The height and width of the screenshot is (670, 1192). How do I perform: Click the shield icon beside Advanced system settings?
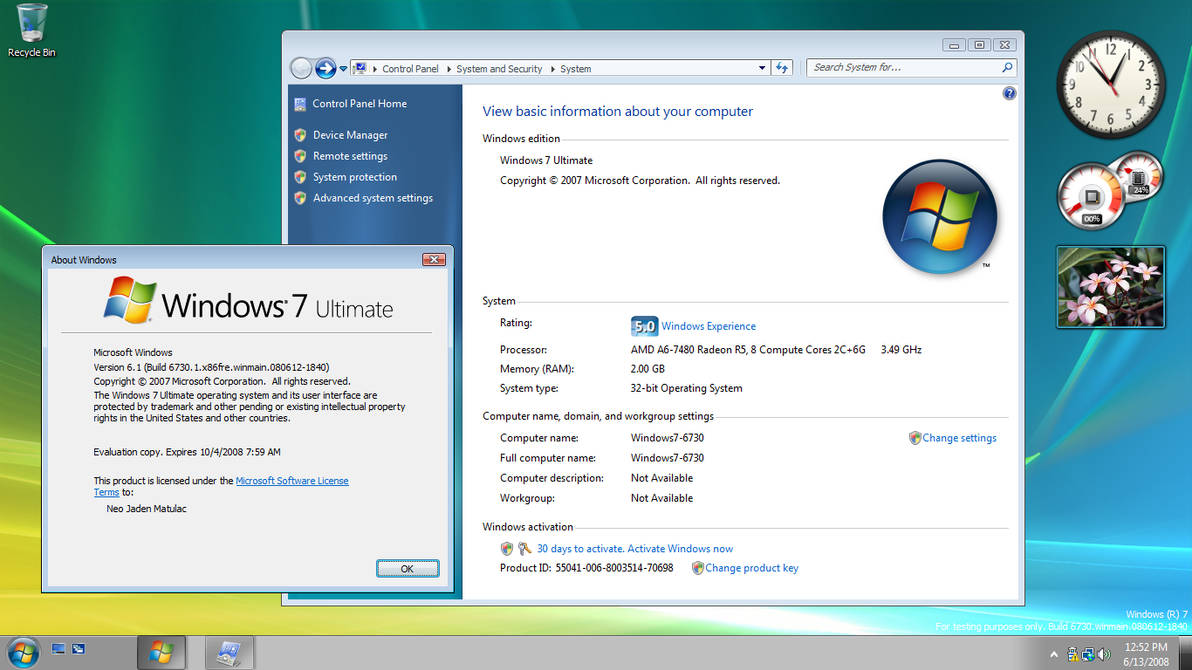click(x=300, y=198)
